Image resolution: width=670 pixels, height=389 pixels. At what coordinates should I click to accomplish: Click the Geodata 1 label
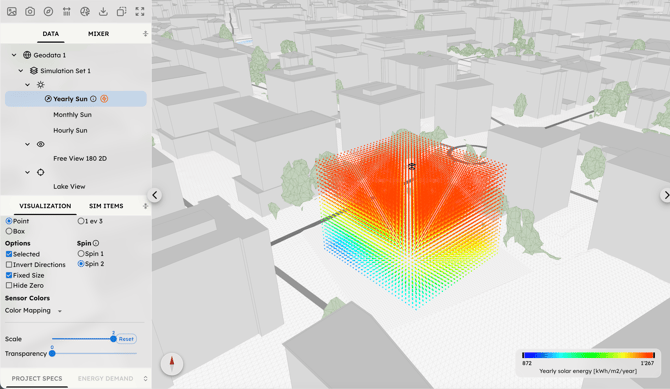click(50, 55)
